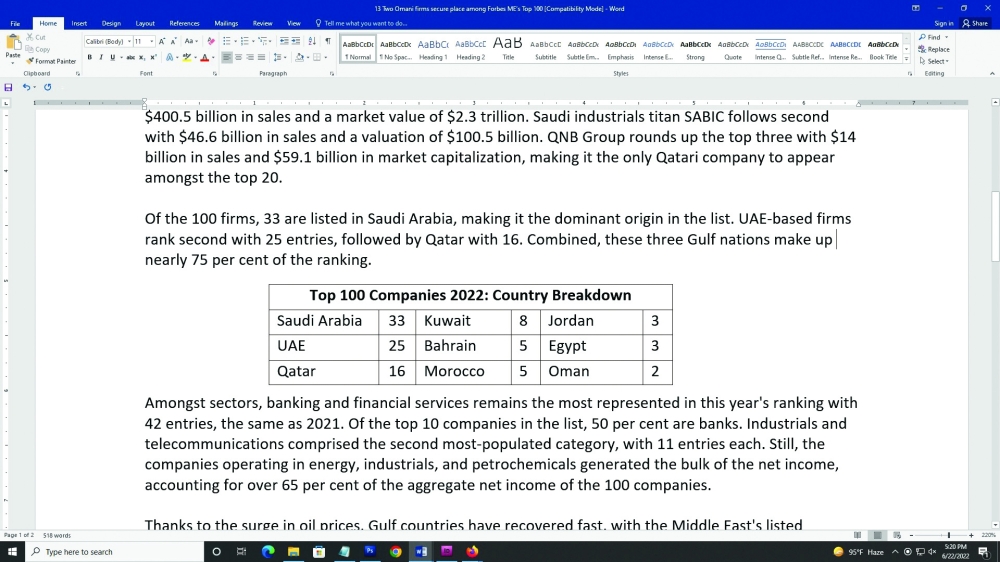The height and width of the screenshot is (562, 1000).
Task: Clear all formatting eraser icon
Action: click(211, 41)
